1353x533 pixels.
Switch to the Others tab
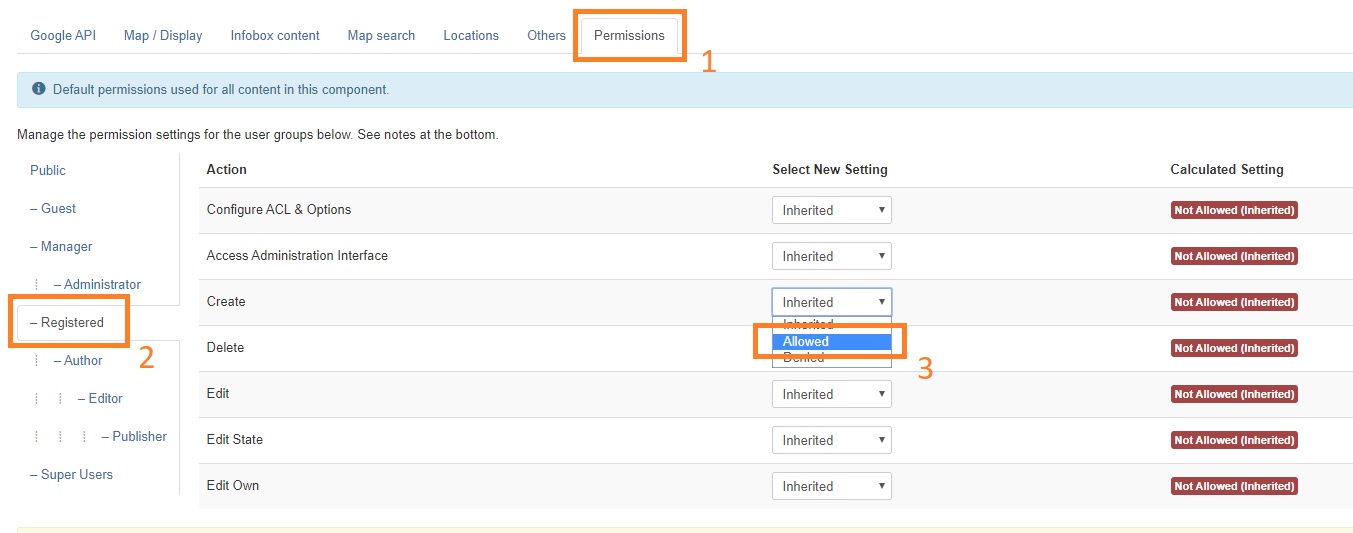(x=546, y=35)
